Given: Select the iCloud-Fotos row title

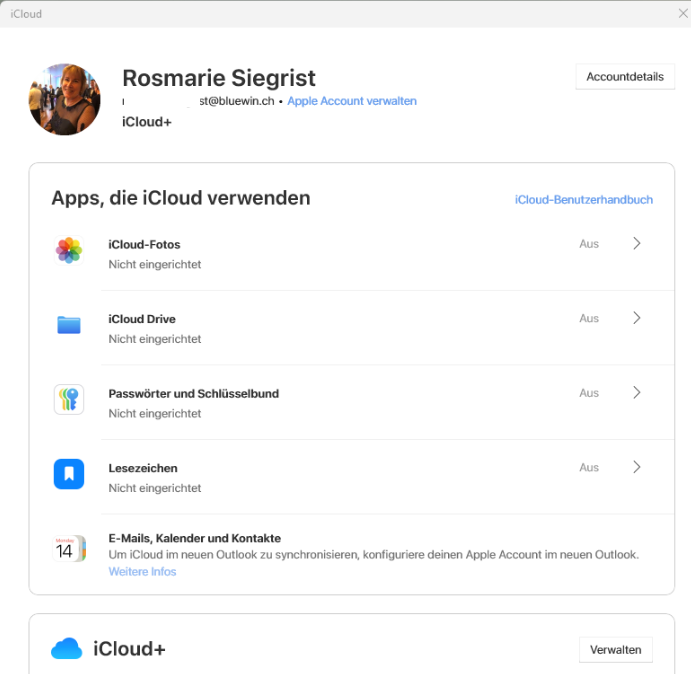Looking at the screenshot, I should [x=144, y=244].
